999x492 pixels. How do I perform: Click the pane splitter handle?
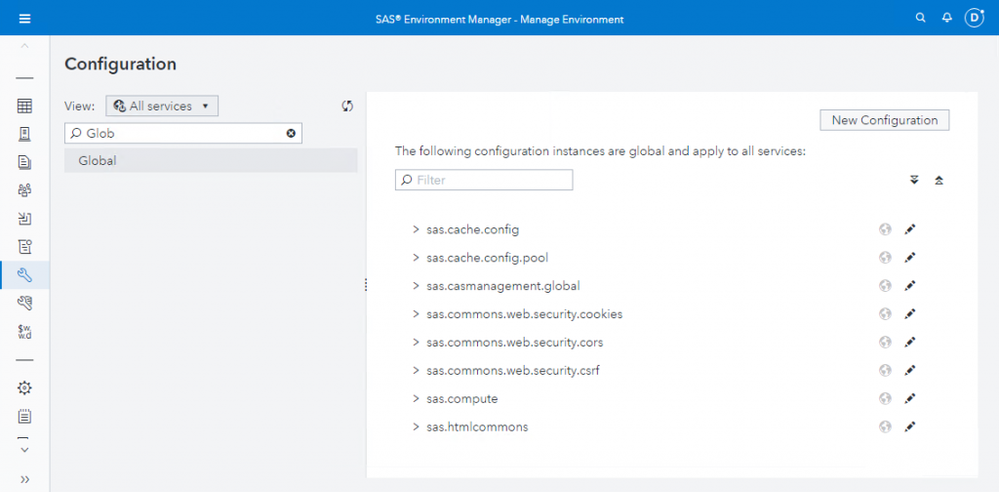pyautogui.click(x=365, y=285)
